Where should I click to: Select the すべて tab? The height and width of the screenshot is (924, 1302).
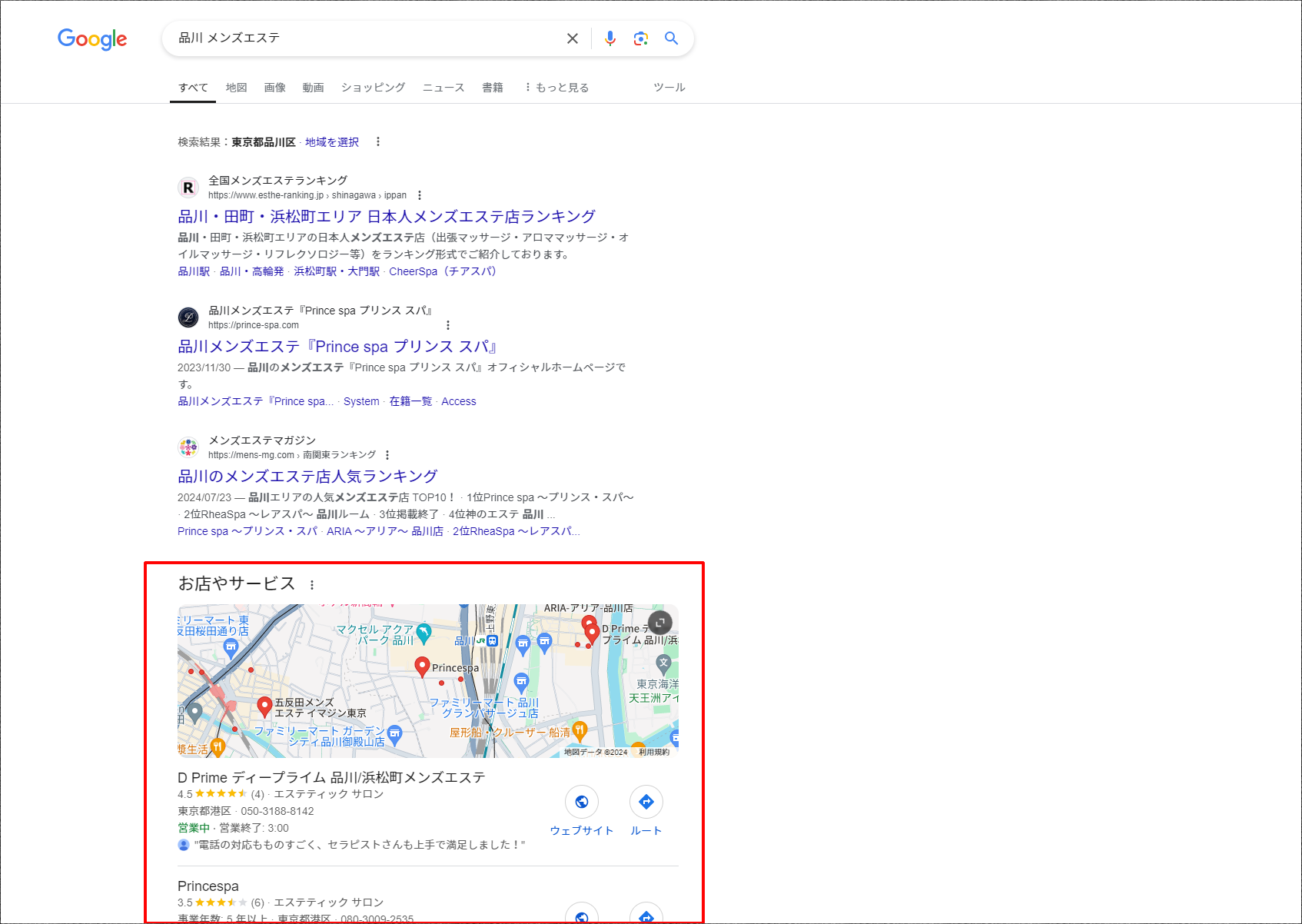tap(193, 88)
